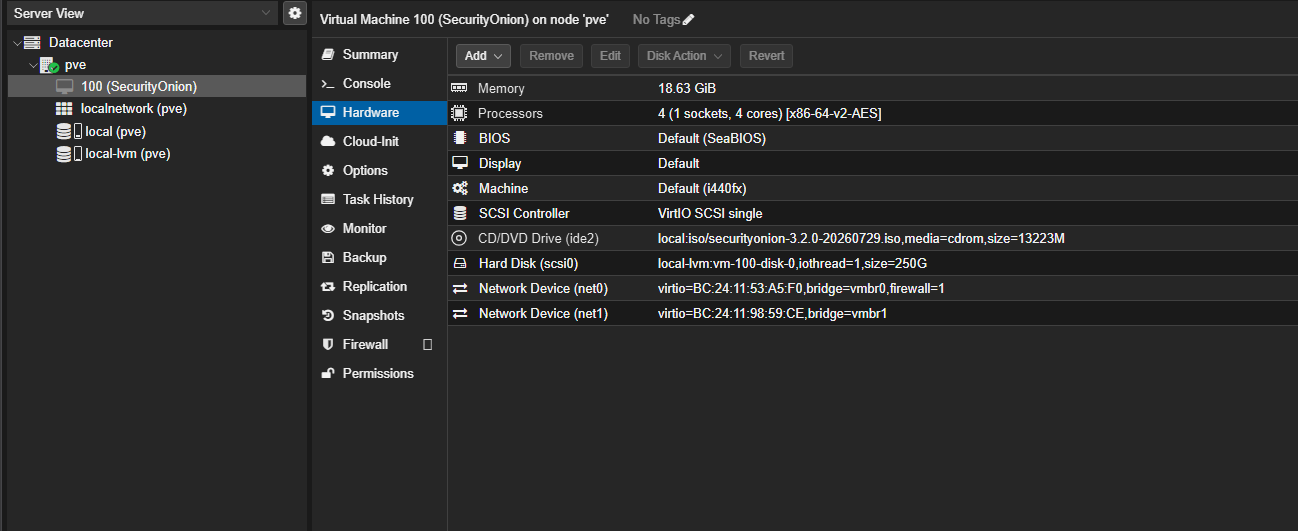Select the Network Device (net0) row
This screenshot has width=1298, height=531.
tap(872, 288)
